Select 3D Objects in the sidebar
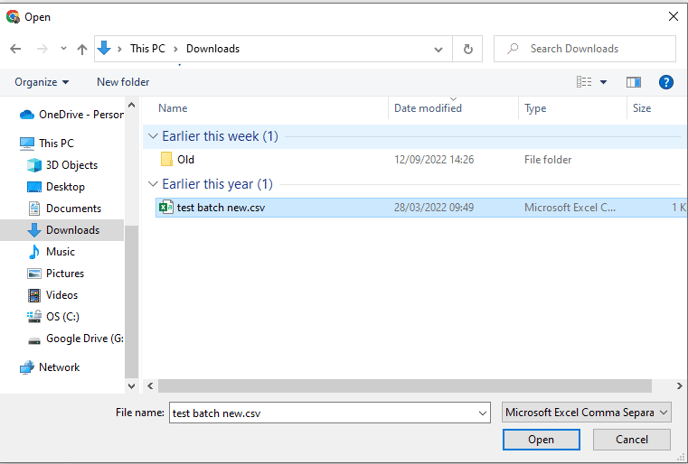 (71, 165)
